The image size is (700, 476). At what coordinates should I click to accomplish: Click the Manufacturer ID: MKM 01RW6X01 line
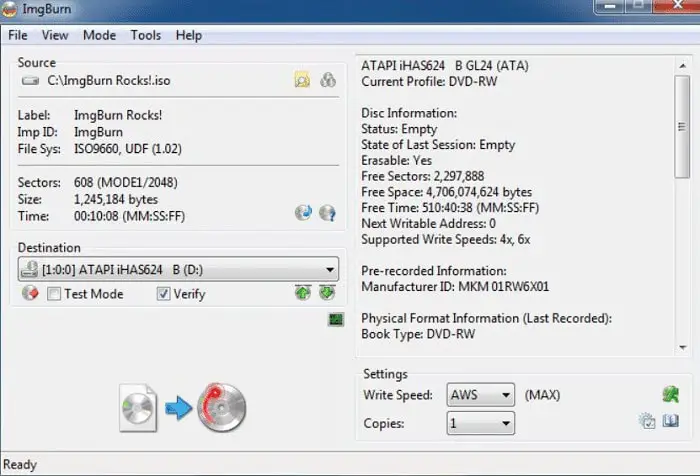[455, 287]
